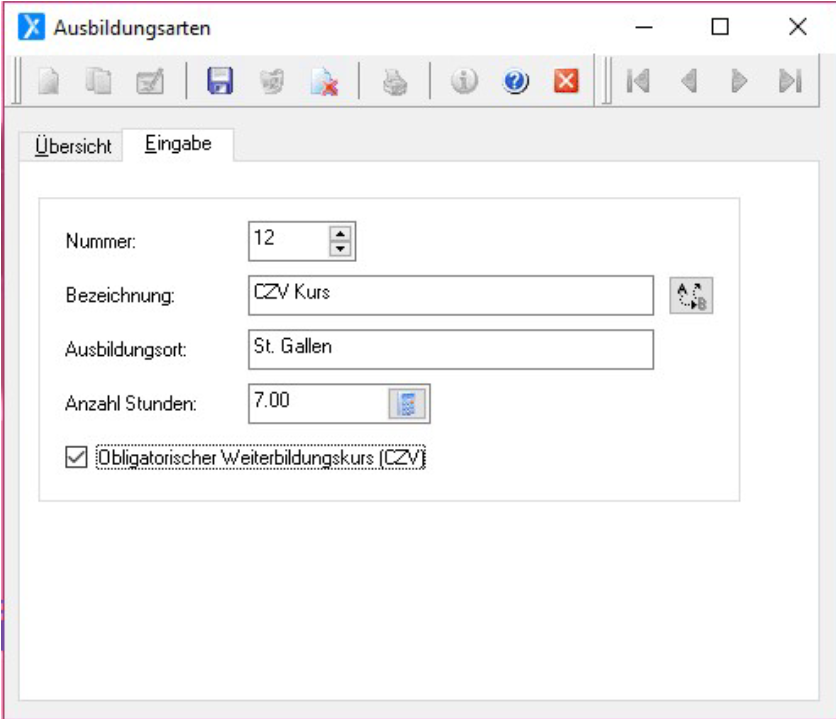Click the new record blank page icon
This screenshot has width=836, height=719.
point(48,83)
